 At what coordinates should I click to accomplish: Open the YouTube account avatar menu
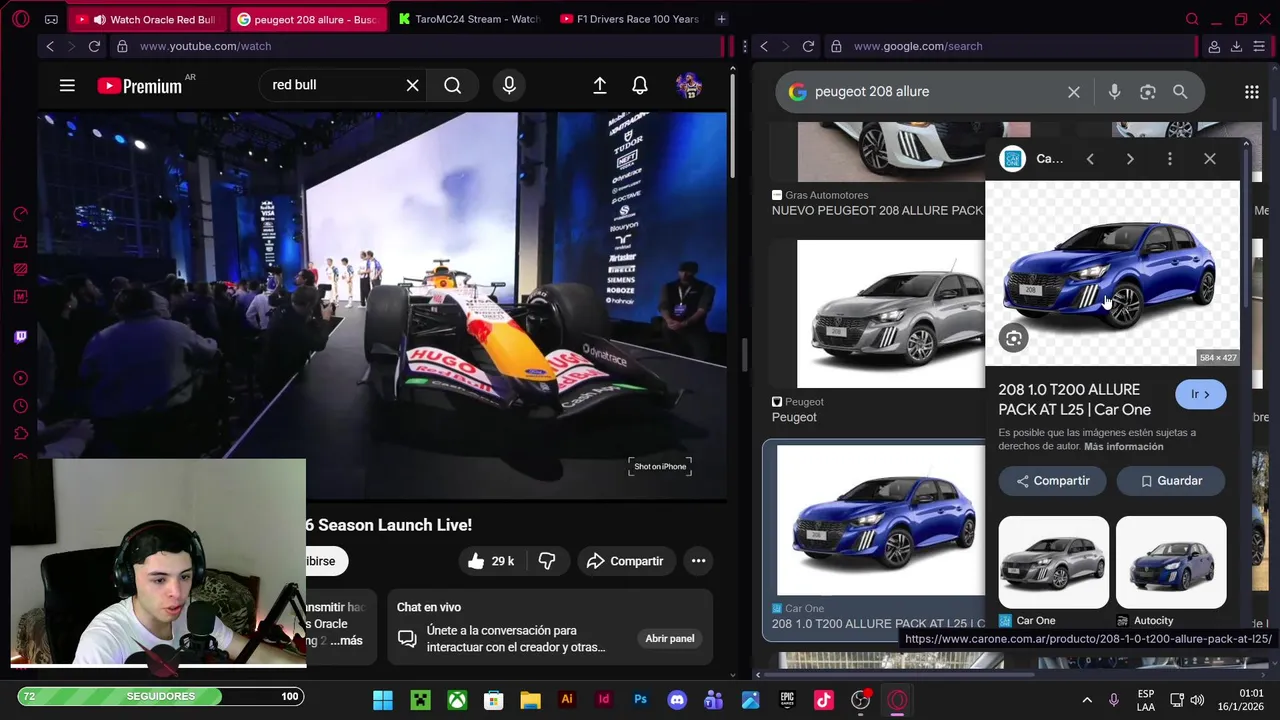point(688,86)
